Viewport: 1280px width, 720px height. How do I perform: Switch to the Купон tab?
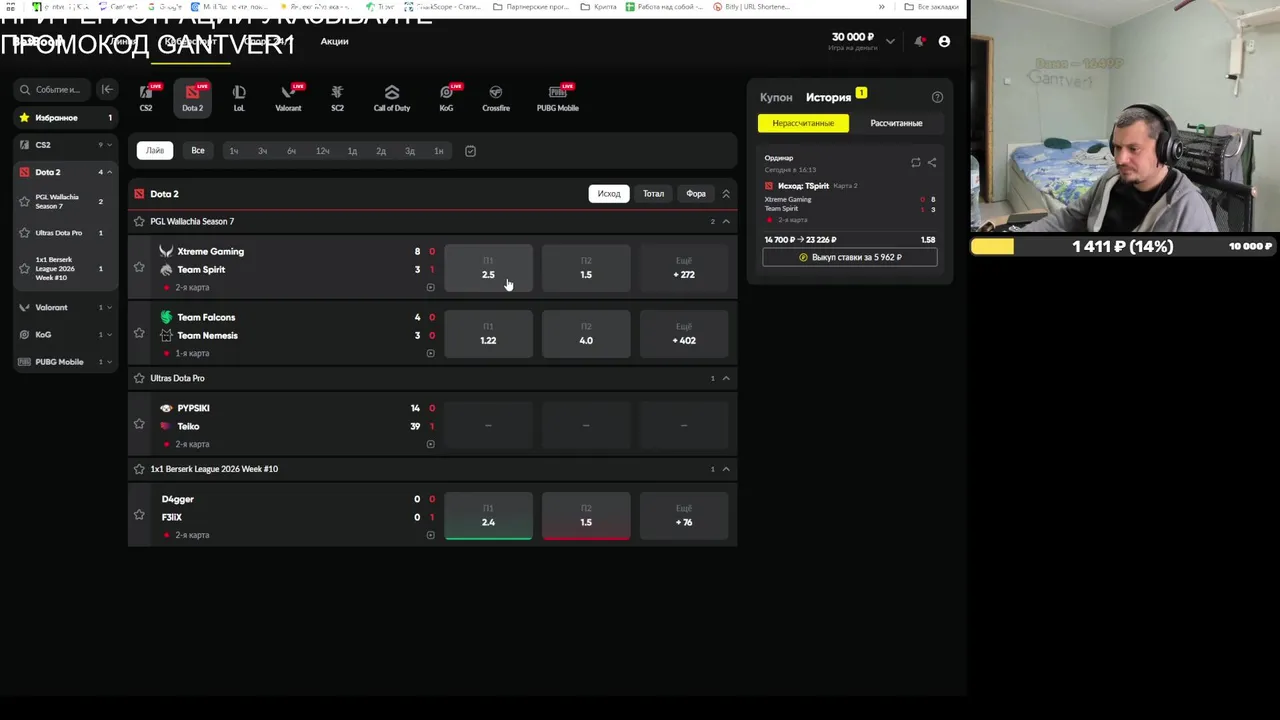click(x=776, y=97)
